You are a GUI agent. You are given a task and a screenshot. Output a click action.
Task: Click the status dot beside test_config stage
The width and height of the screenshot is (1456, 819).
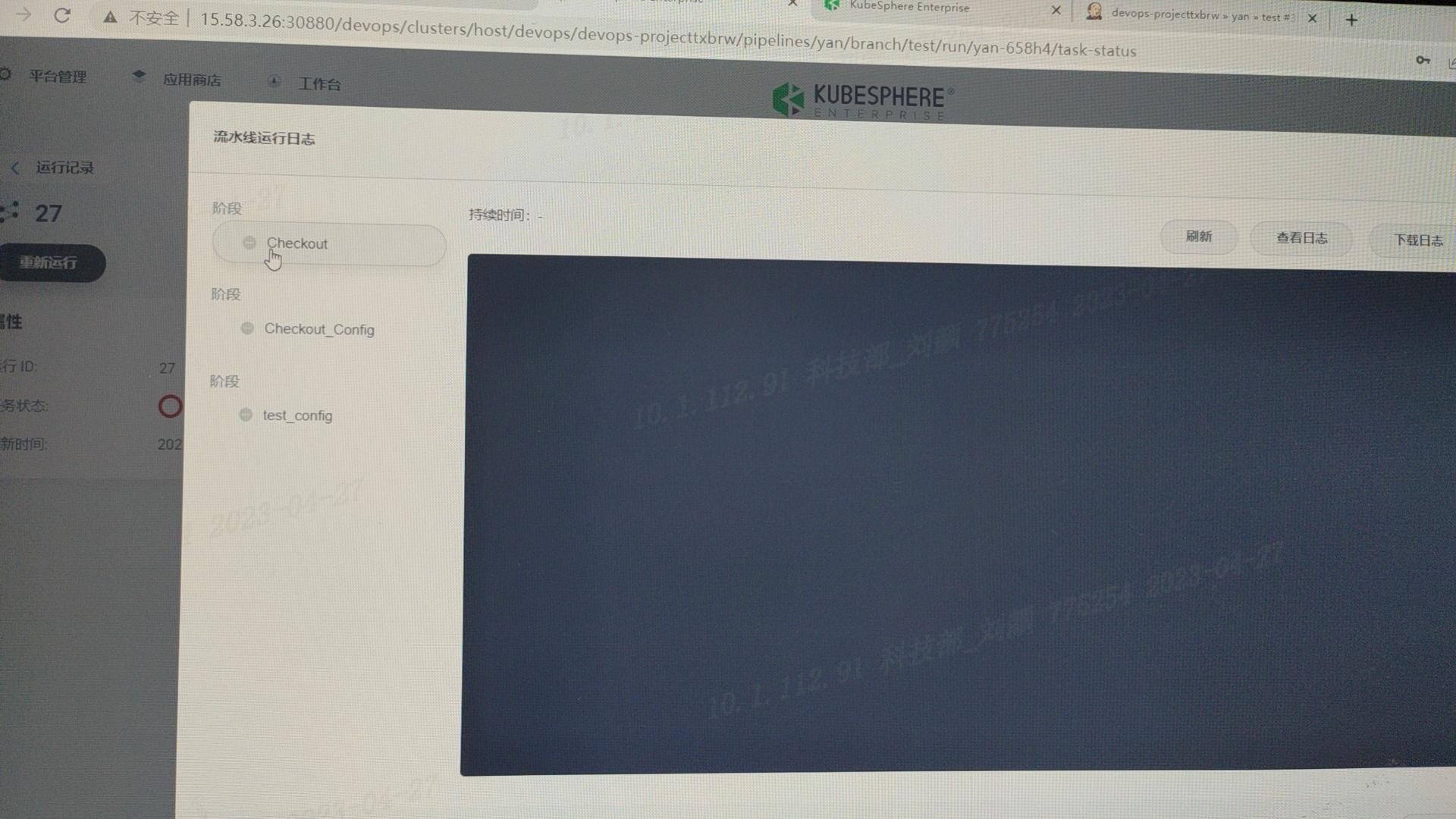pyautogui.click(x=246, y=415)
